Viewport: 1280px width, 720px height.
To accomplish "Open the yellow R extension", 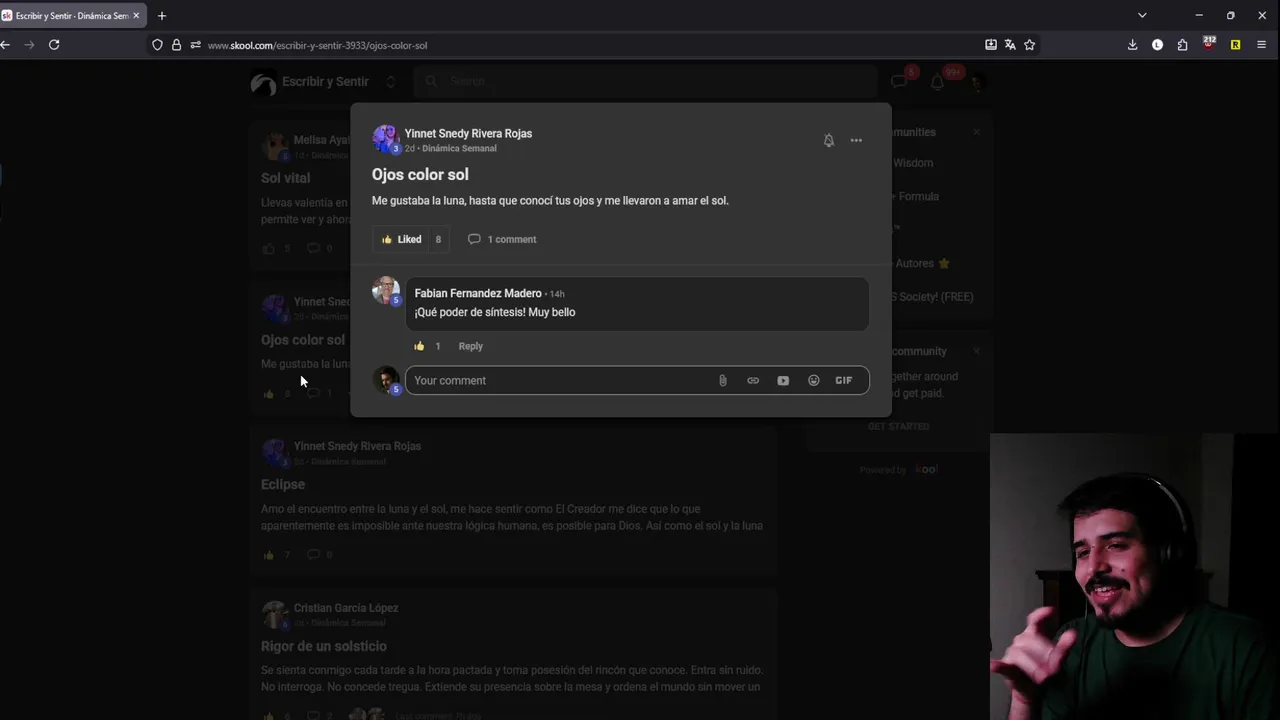I will click(1235, 44).
